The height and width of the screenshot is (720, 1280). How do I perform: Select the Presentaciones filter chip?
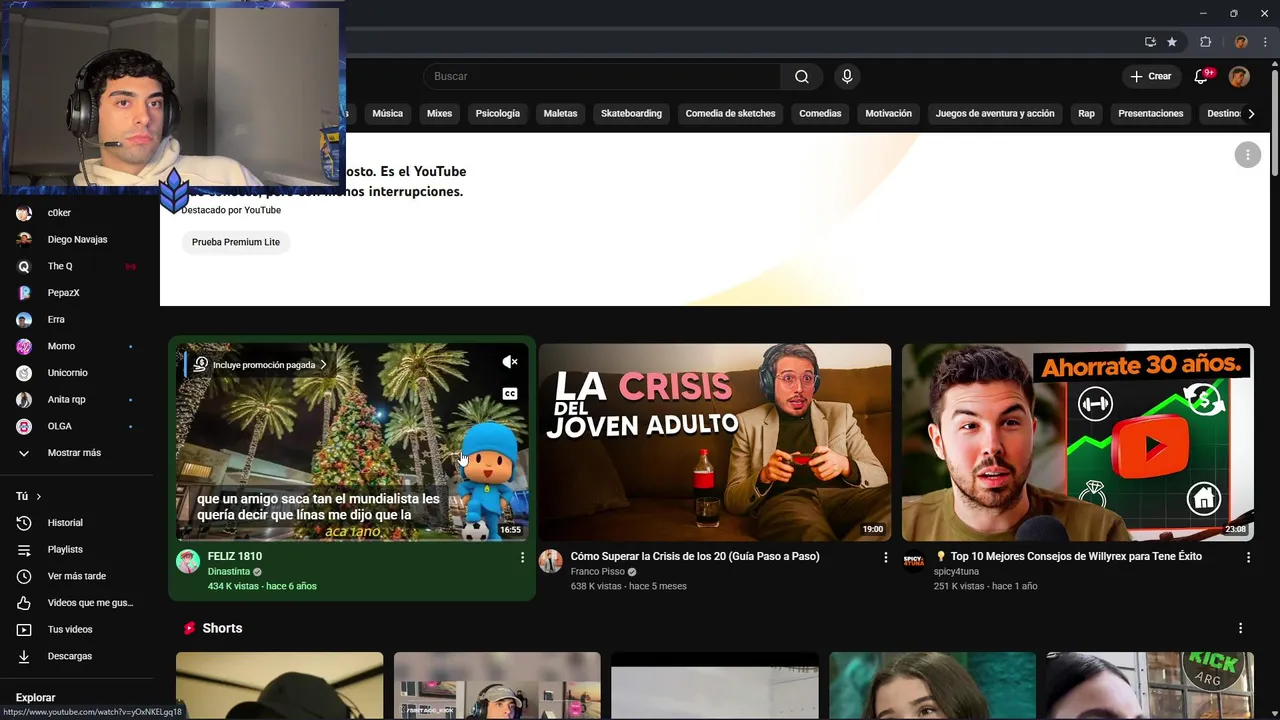pyautogui.click(x=1150, y=113)
